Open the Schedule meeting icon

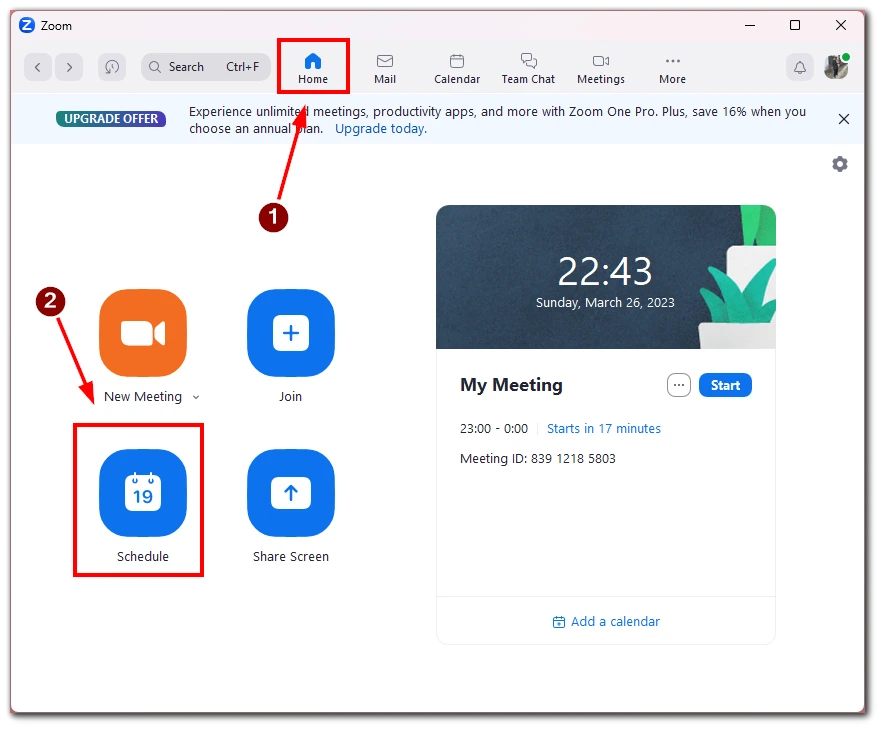[143, 493]
